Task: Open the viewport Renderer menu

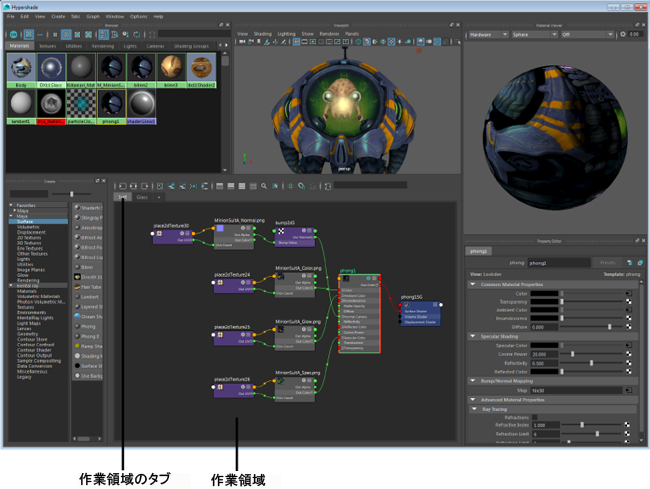Action: [329, 34]
